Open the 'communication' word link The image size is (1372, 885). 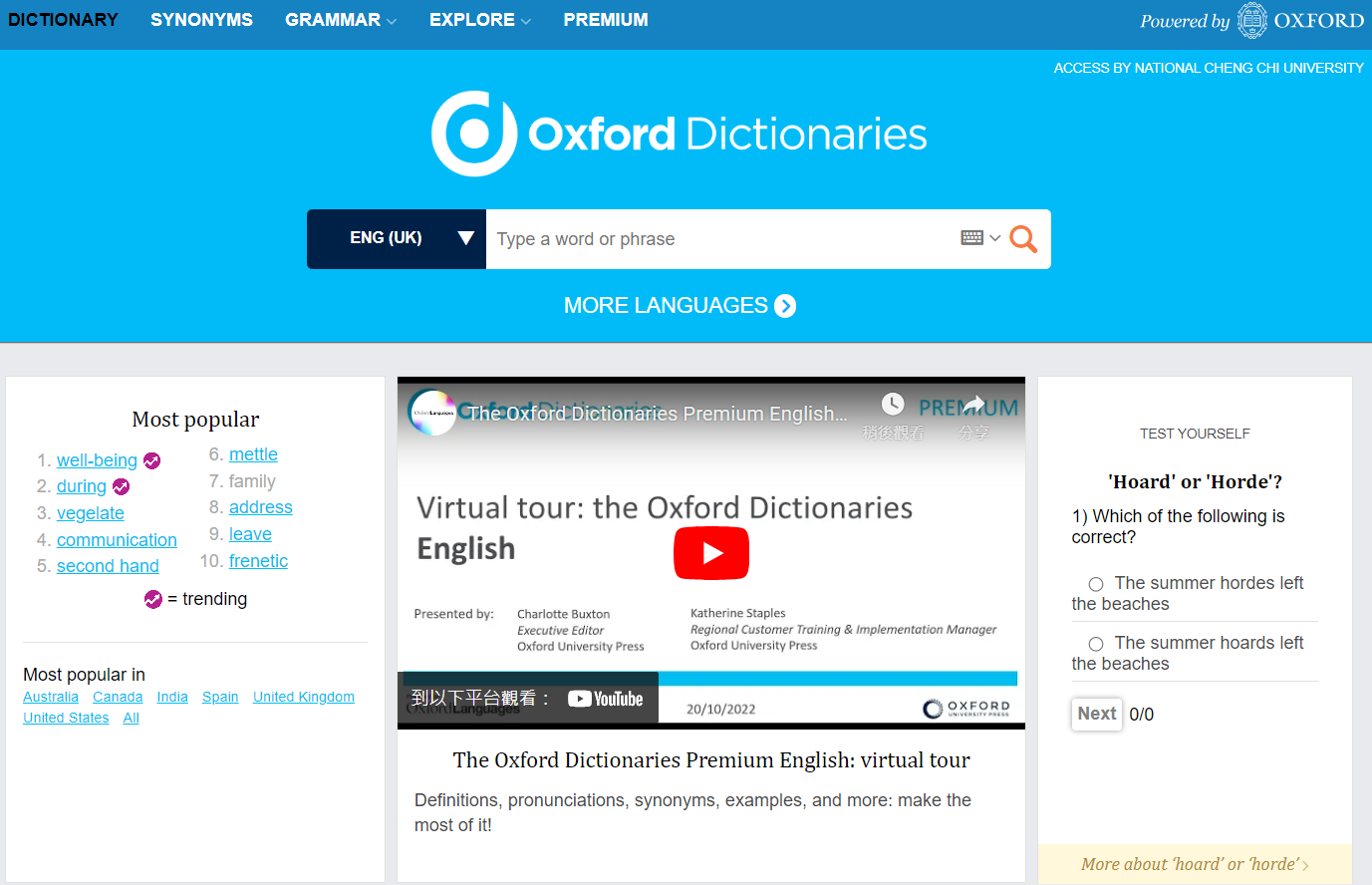(117, 540)
